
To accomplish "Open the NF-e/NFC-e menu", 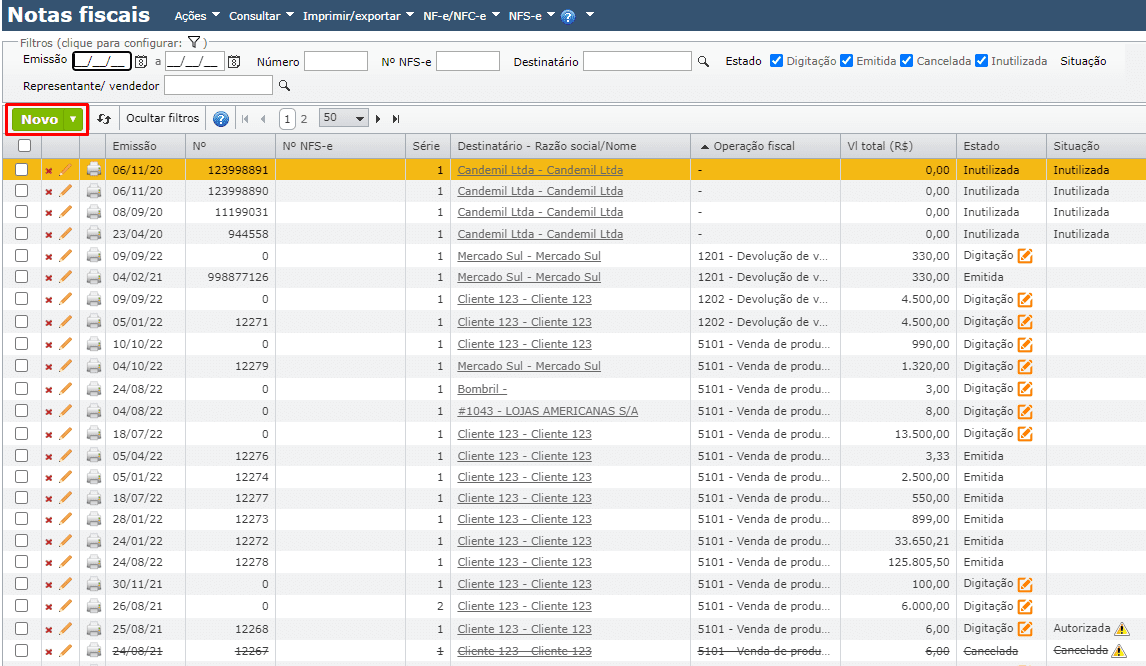I will 454,16.
